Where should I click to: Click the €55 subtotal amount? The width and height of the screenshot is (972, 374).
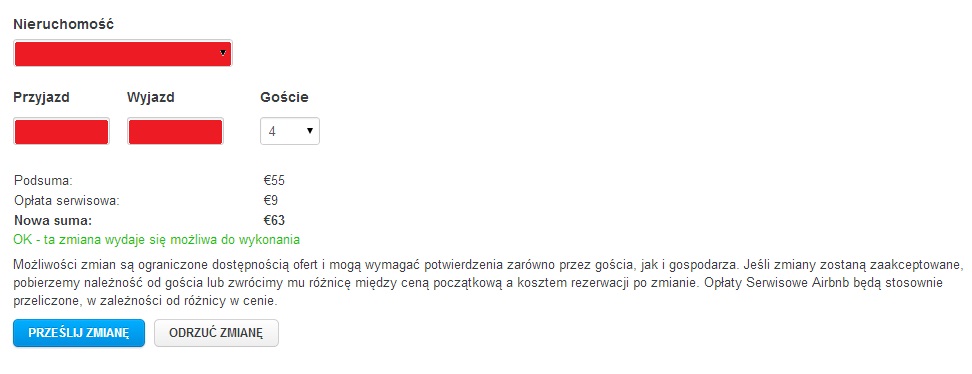[274, 181]
